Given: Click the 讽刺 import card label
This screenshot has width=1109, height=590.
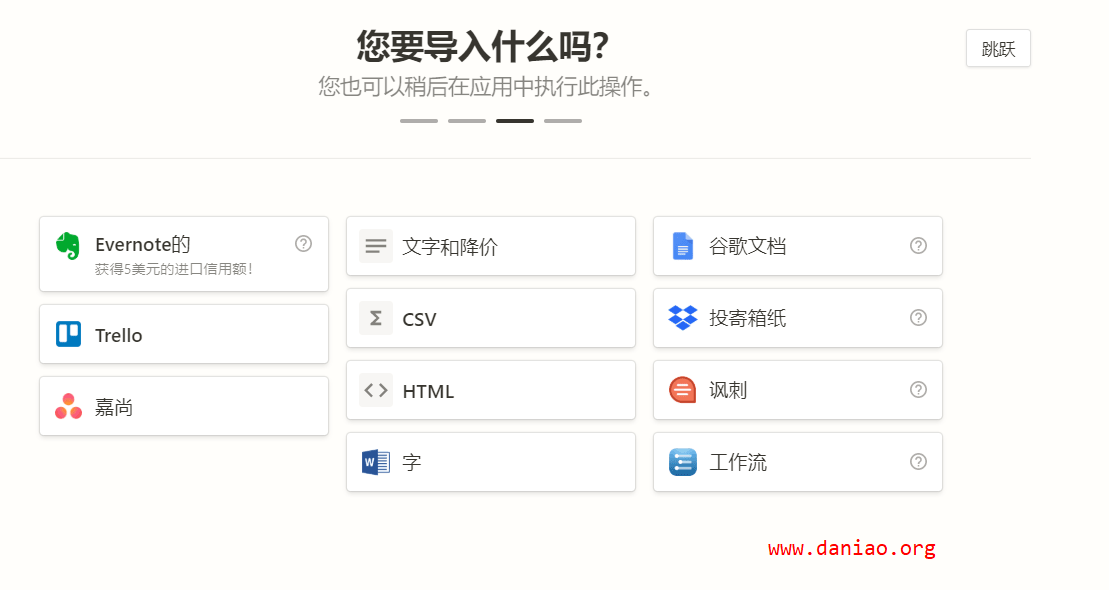Looking at the screenshot, I should [728, 390].
